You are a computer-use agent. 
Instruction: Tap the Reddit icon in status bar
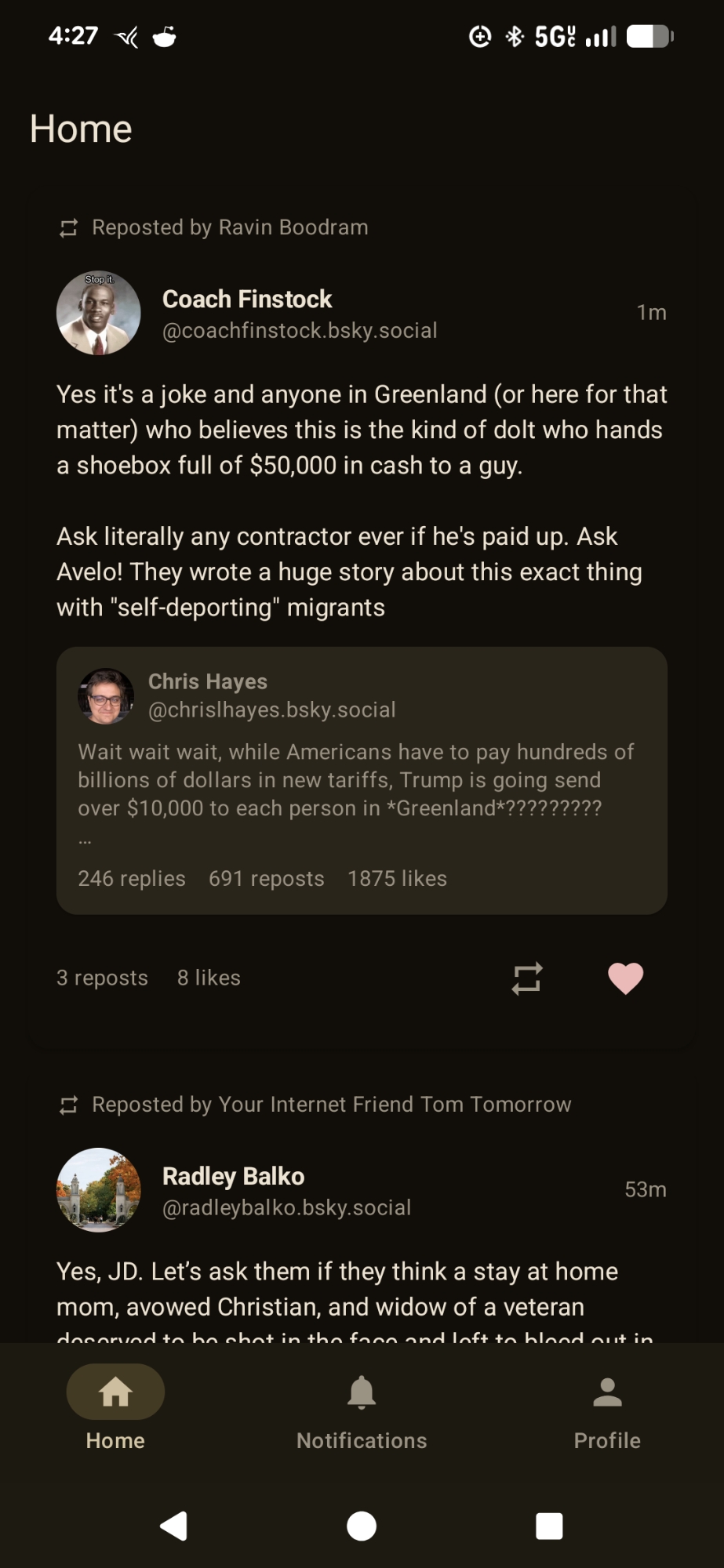(165, 36)
